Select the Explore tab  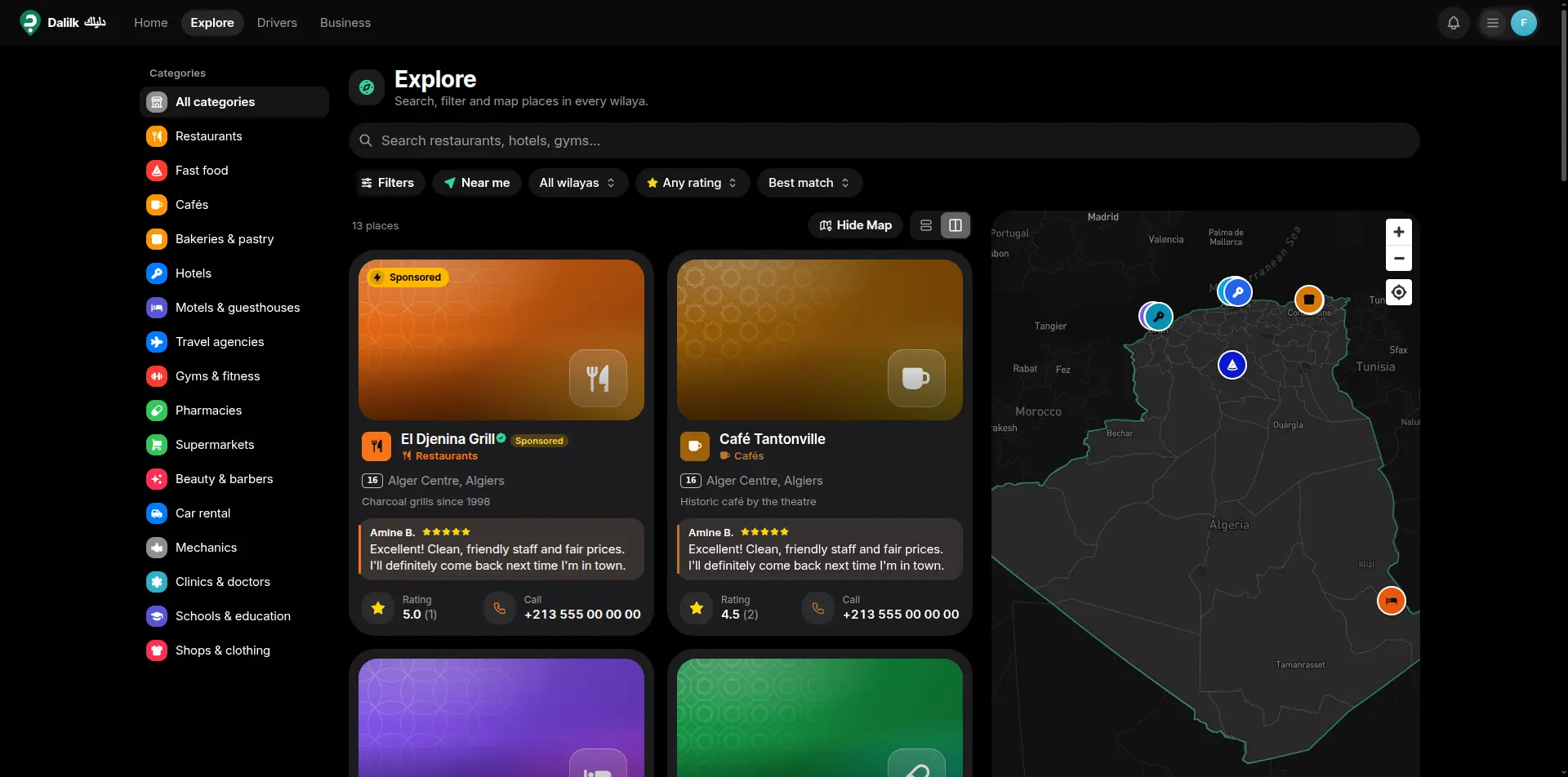coord(212,23)
